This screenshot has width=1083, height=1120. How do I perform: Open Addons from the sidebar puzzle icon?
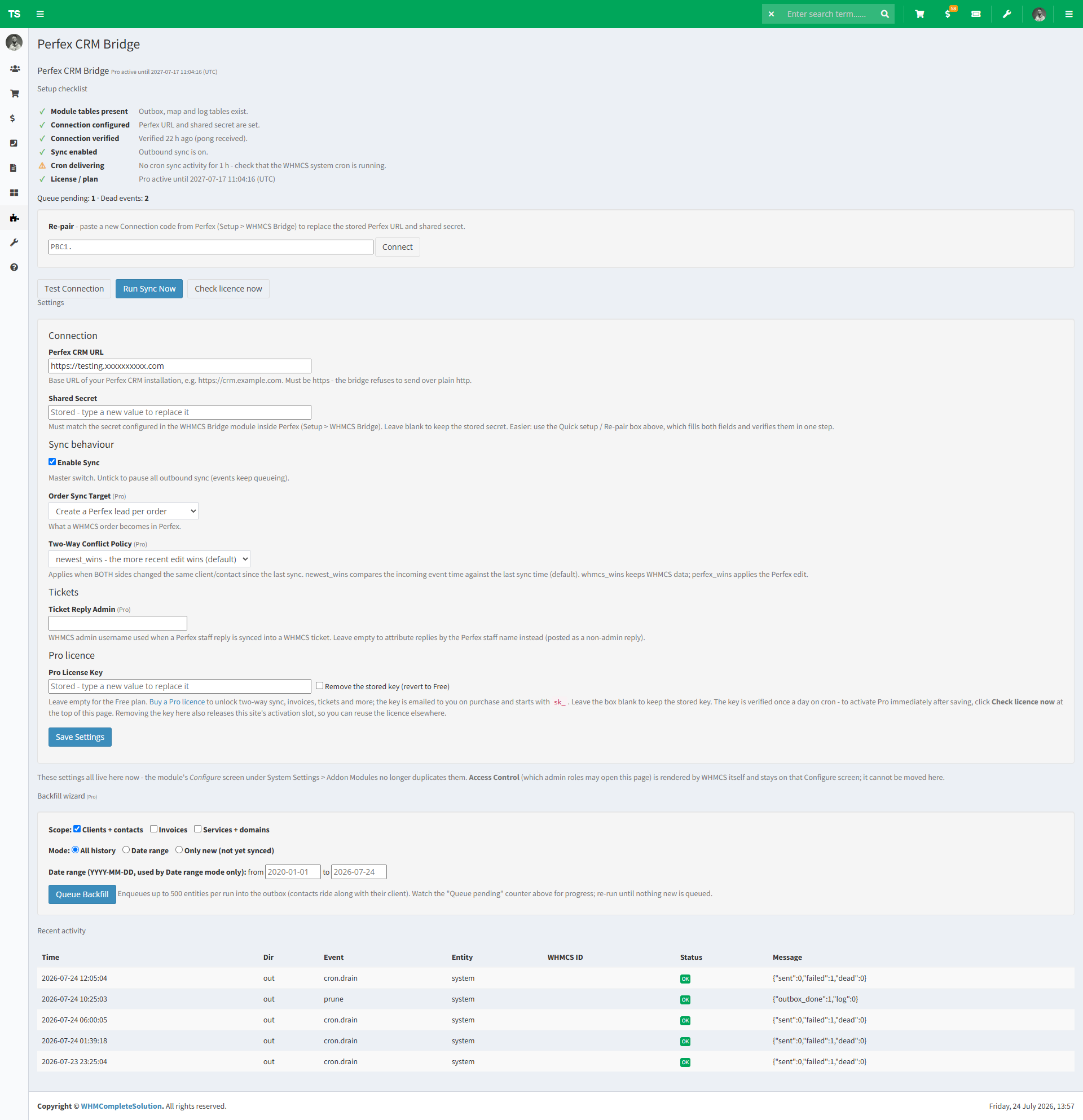[x=14, y=218]
